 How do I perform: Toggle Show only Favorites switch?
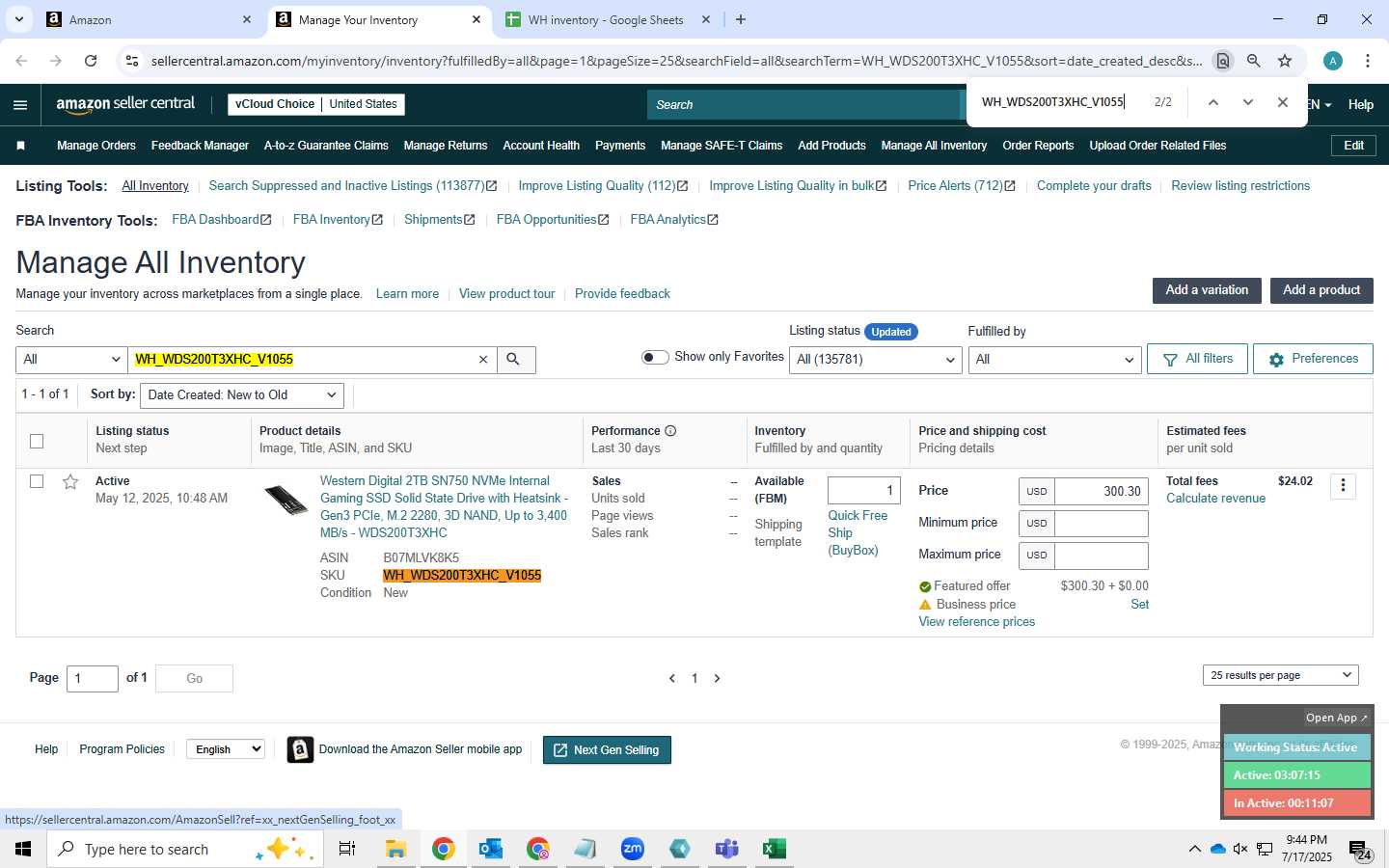pyautogui.click(x=655, y=358)
